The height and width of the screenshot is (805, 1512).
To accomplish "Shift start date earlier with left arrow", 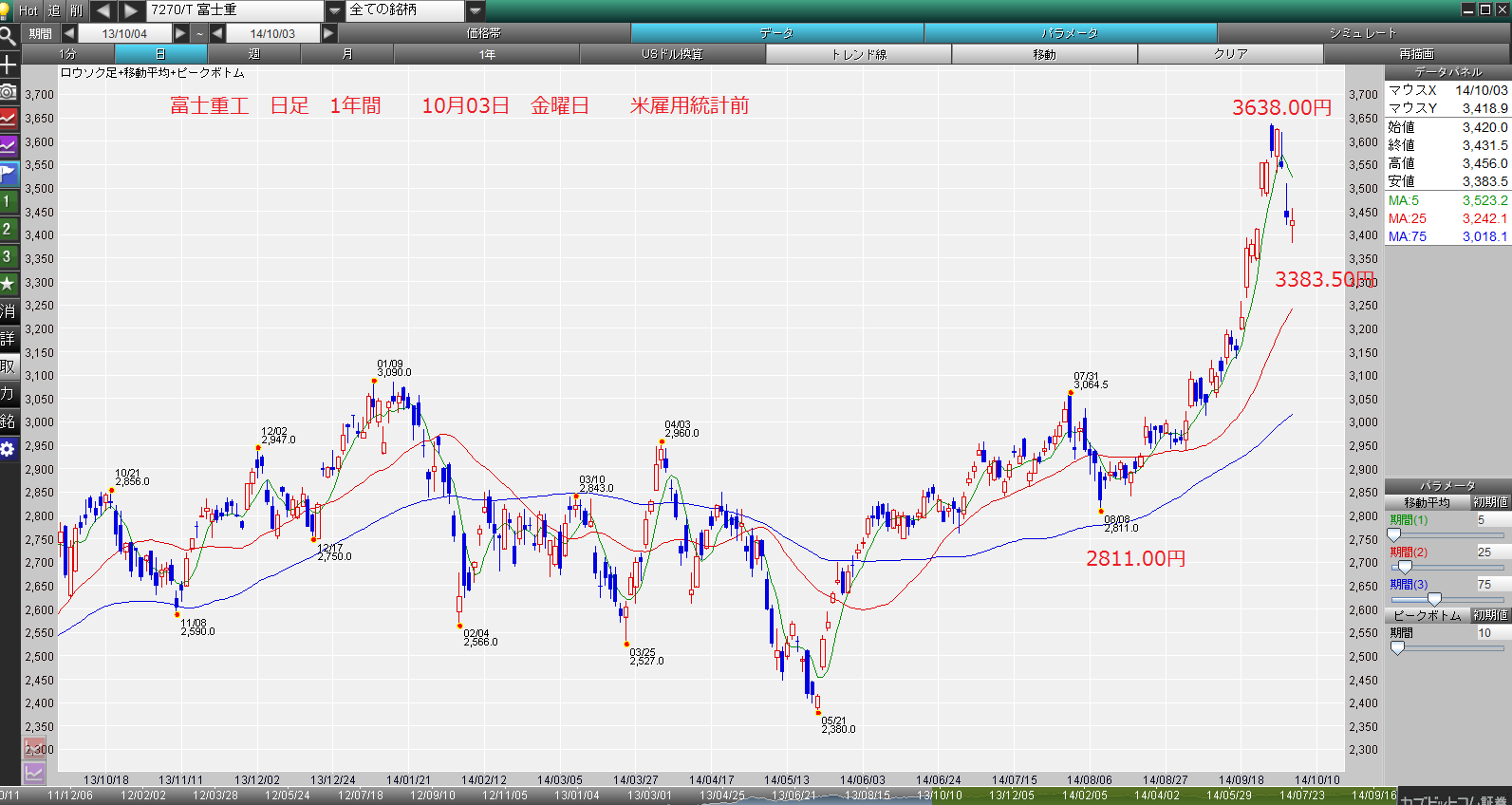I will pyautogui.click(x=68, y=33).
